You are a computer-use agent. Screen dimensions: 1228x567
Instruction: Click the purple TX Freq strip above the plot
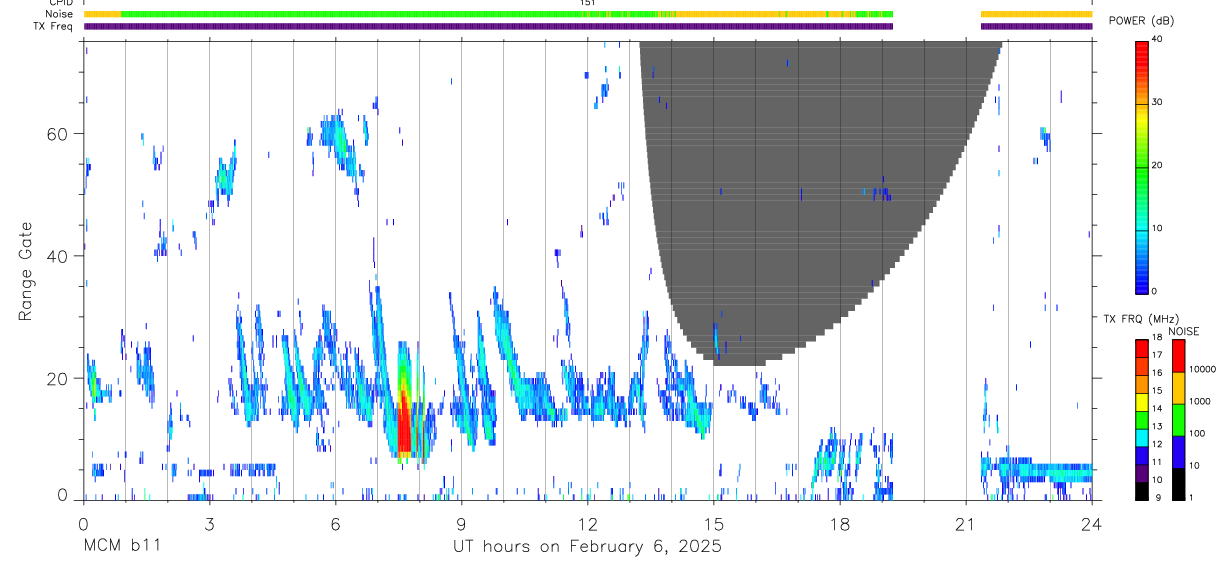click(588, 26)
